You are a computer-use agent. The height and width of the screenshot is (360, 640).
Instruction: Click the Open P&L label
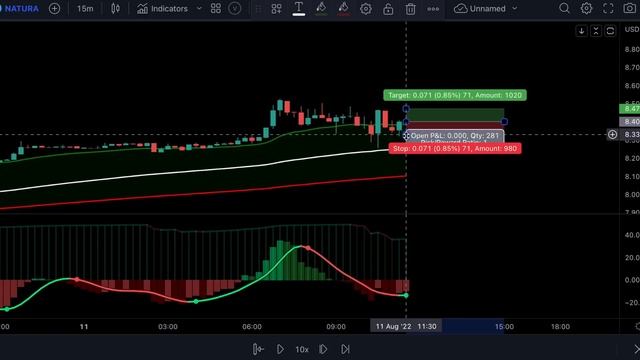pyautogui.click(x=455, y=136)
